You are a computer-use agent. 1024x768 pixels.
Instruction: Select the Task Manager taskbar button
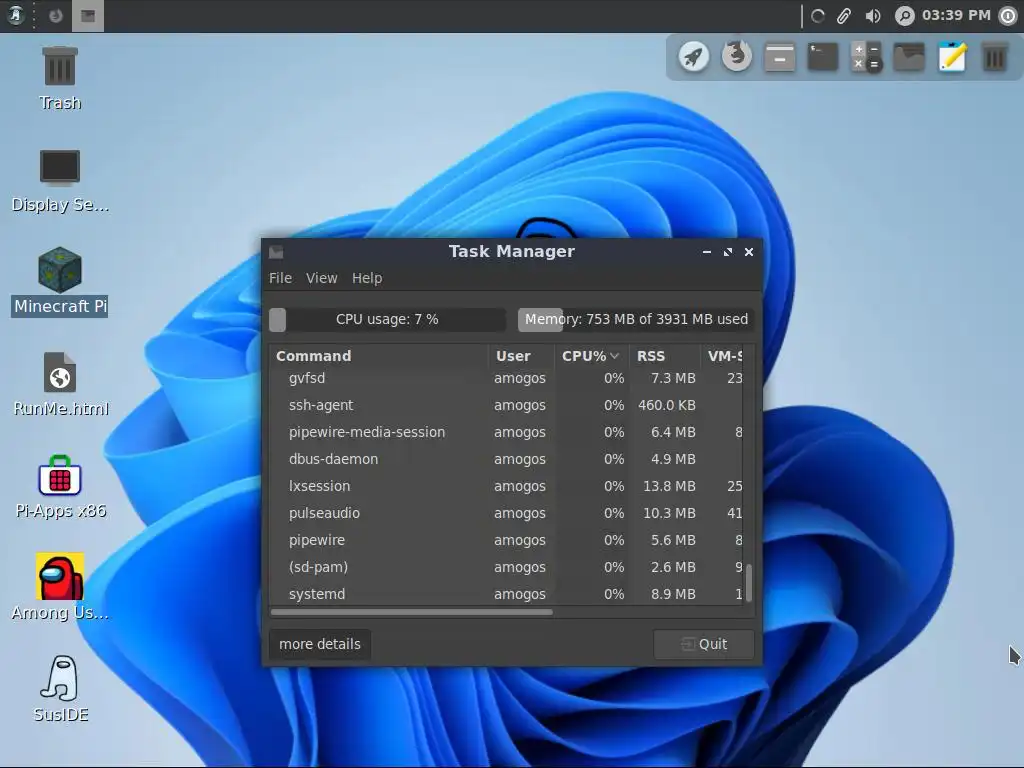(x=88, y=16)
